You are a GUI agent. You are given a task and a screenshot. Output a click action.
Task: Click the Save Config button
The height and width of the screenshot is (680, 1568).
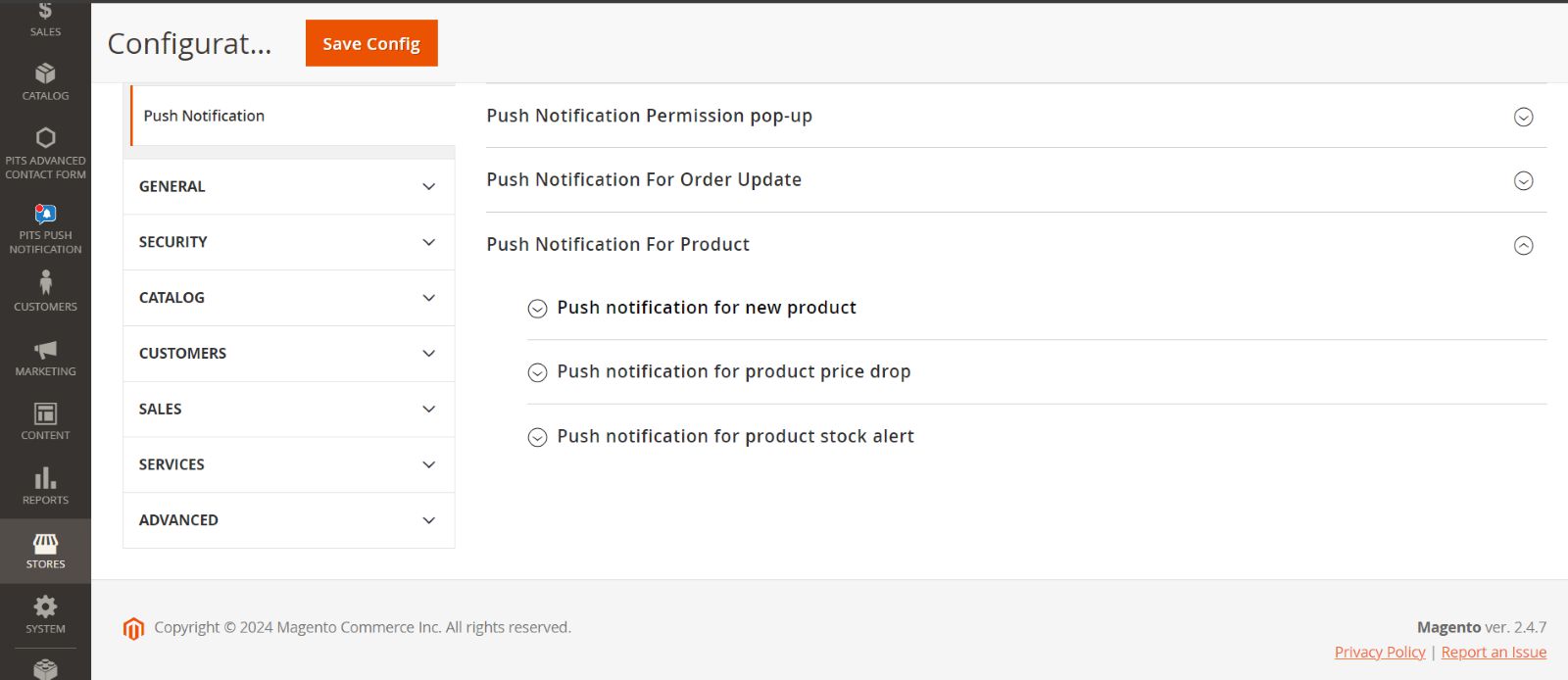click(371, 43)
